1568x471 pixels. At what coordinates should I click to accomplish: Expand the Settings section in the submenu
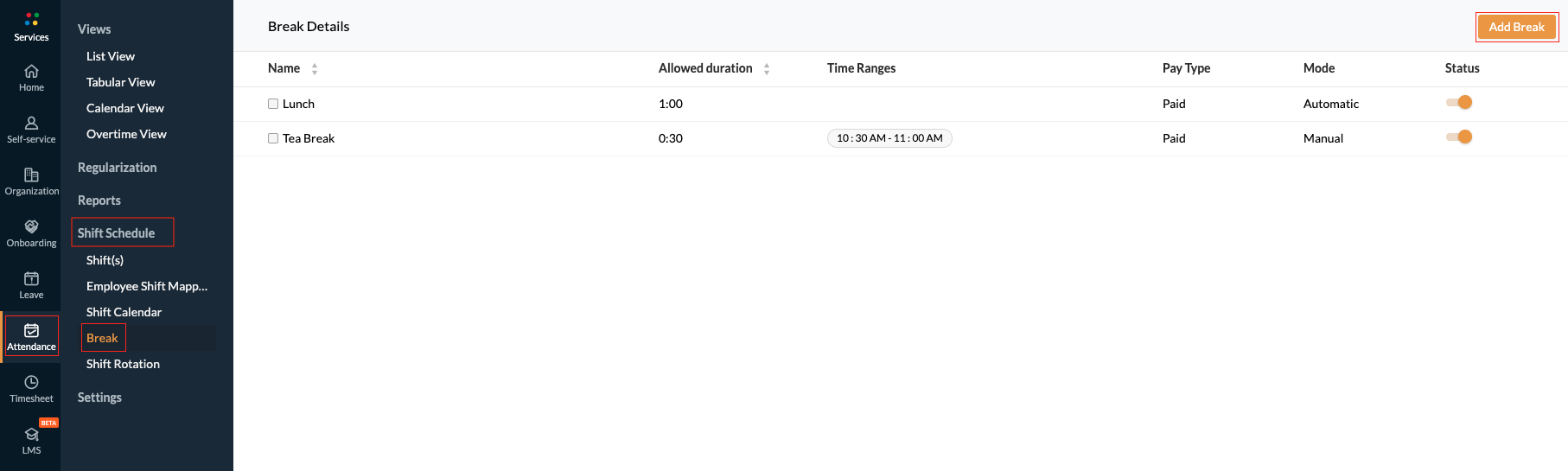click(x=99, y=398)
